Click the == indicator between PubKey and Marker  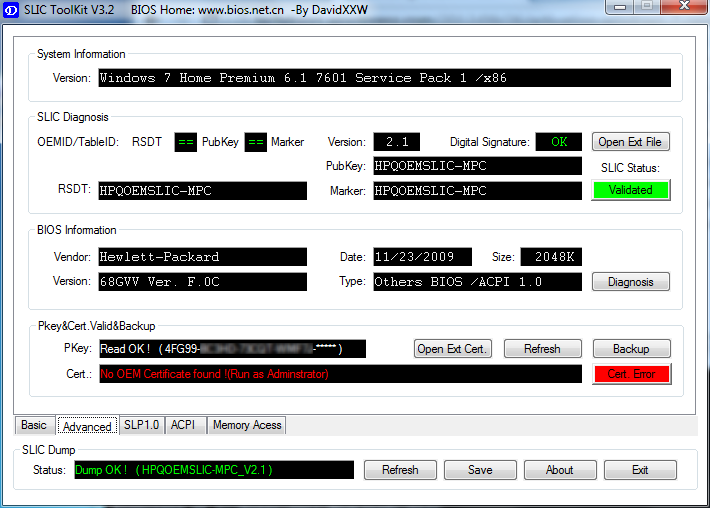pos(256,142)
